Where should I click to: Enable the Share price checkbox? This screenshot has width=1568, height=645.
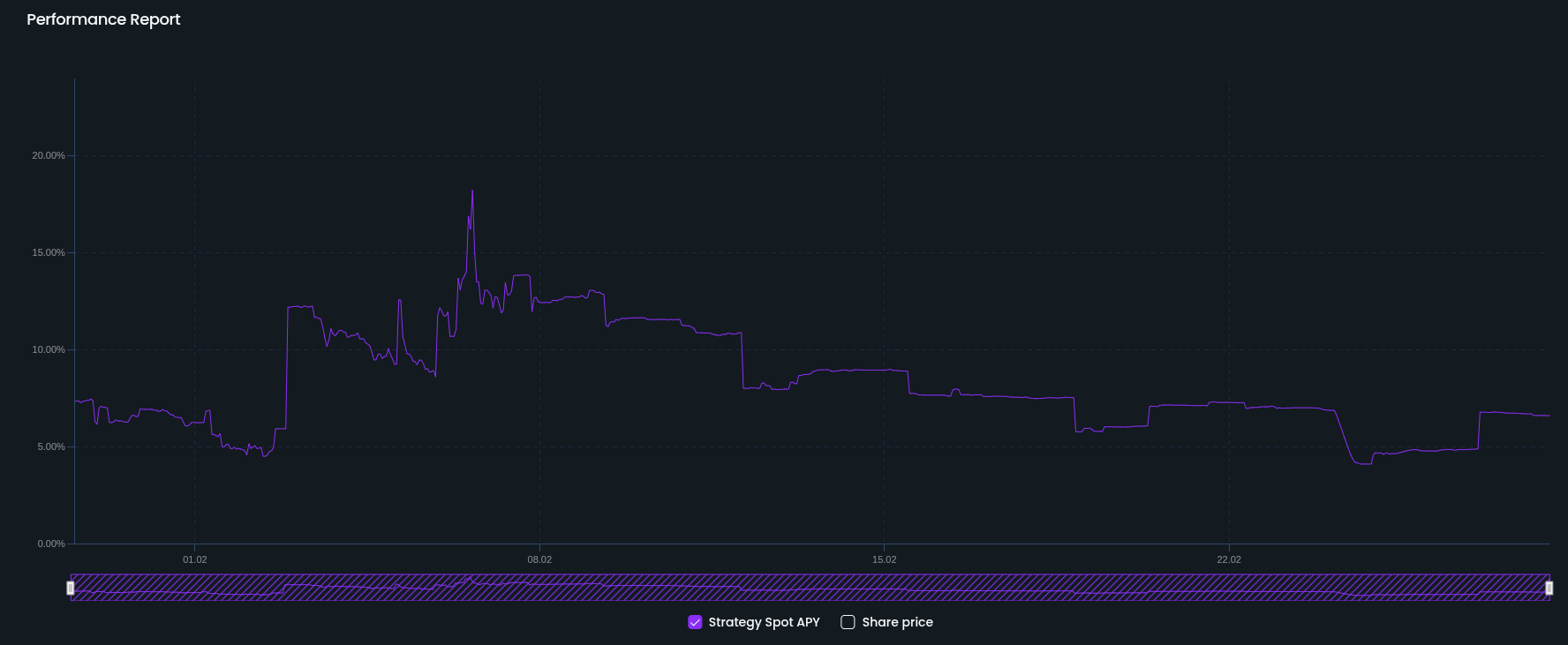(x=848, y=622)
